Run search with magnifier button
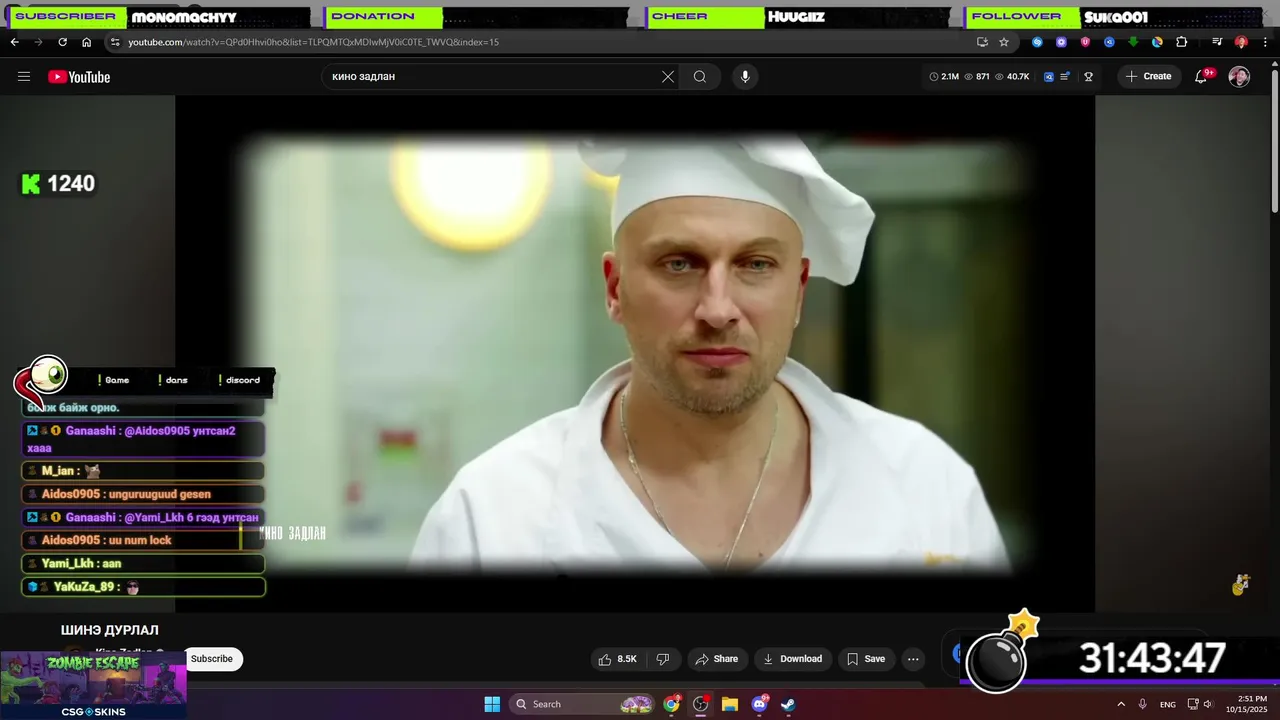Viewport: 1280px width, 720px height. [x=700, y=77]
